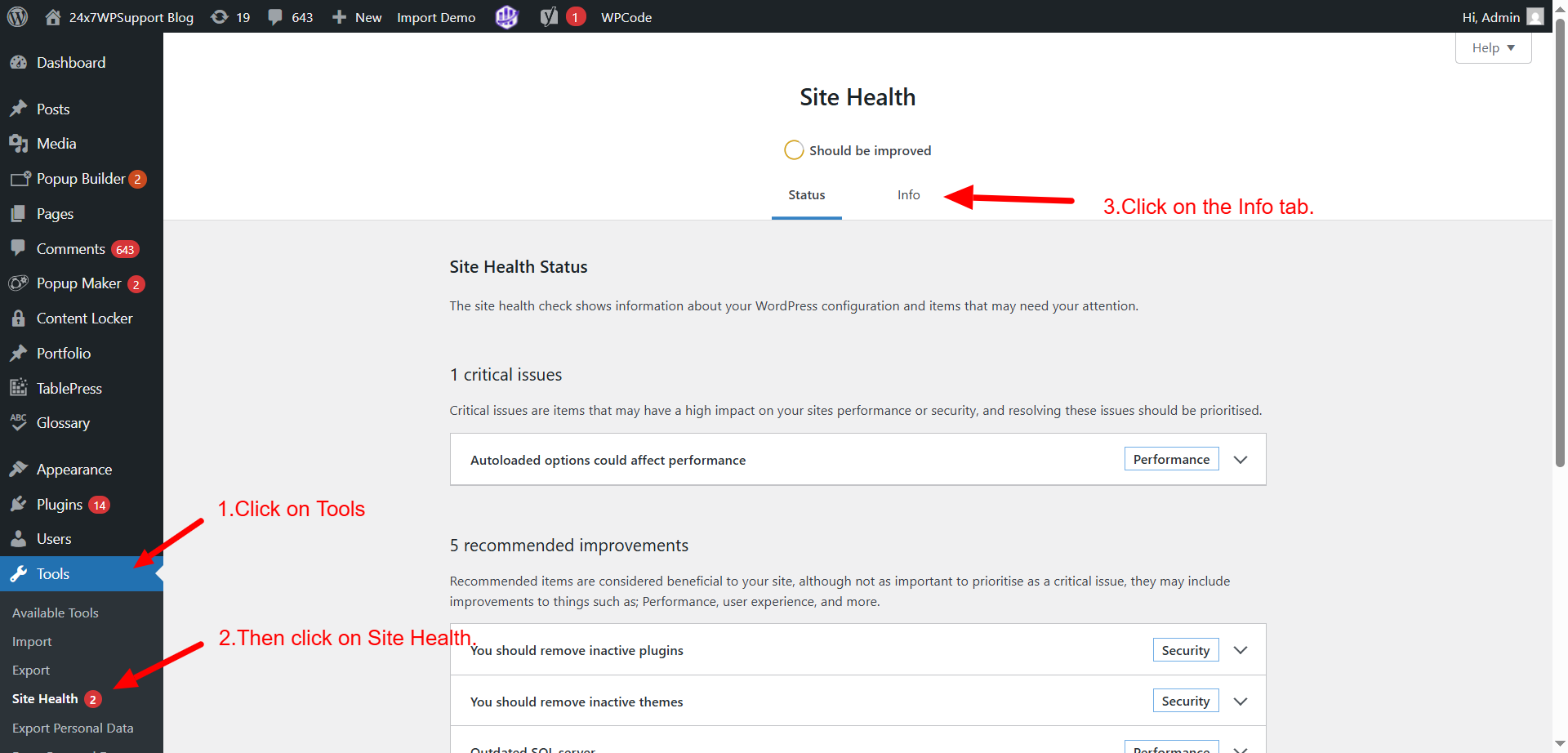Switch to the Info tab
Viewport: 1568px width, 753px height.
[x=908, y=195]
